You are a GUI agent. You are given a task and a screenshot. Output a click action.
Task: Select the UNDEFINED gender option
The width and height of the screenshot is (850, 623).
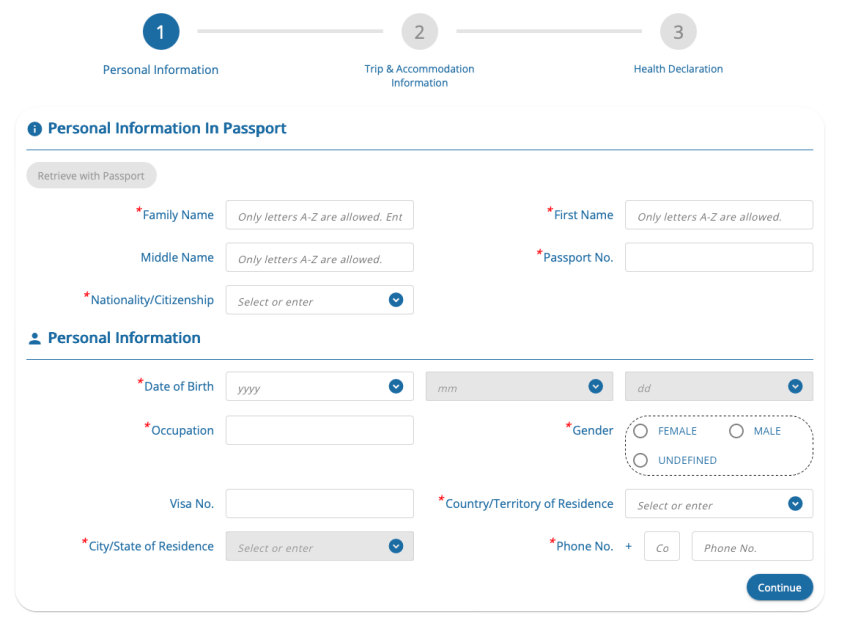click(x=641, y=460)
